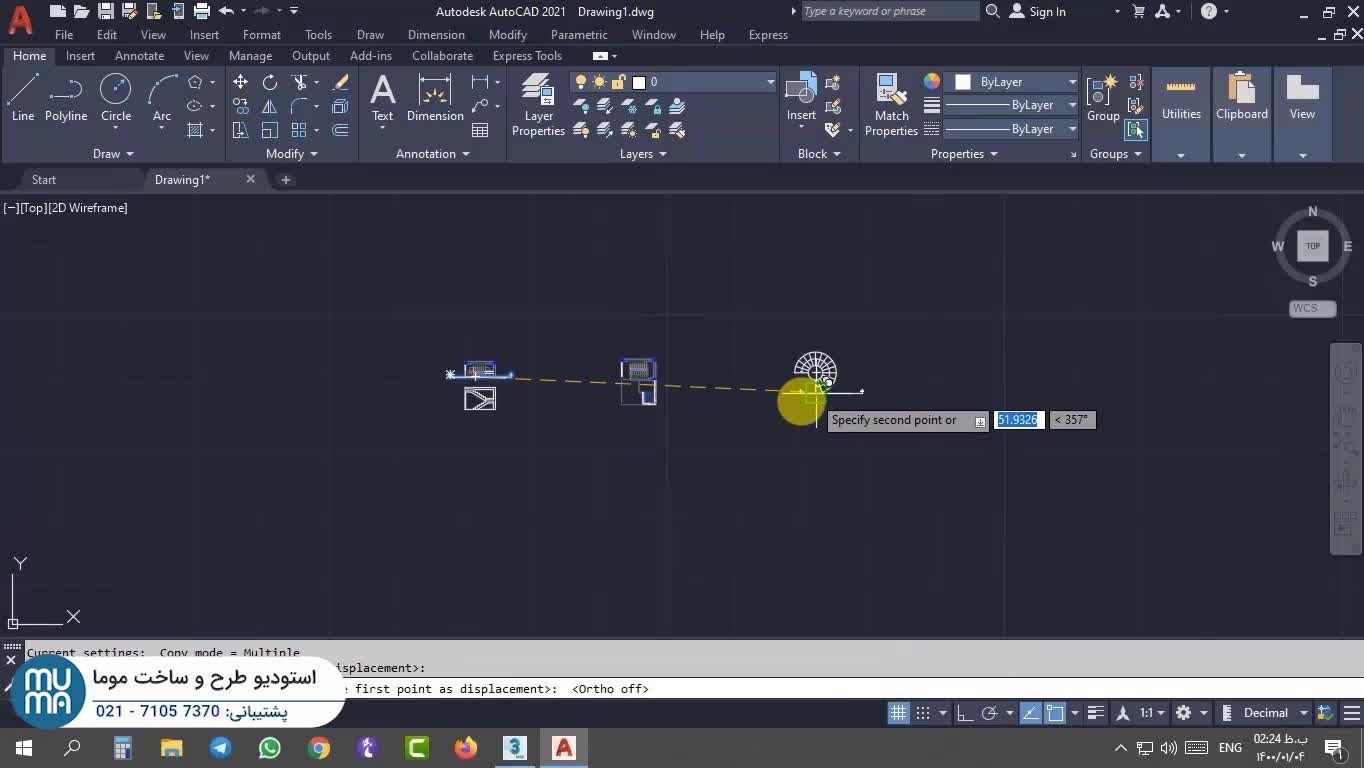Click the Move tool in Modify panel

[240, 82]
